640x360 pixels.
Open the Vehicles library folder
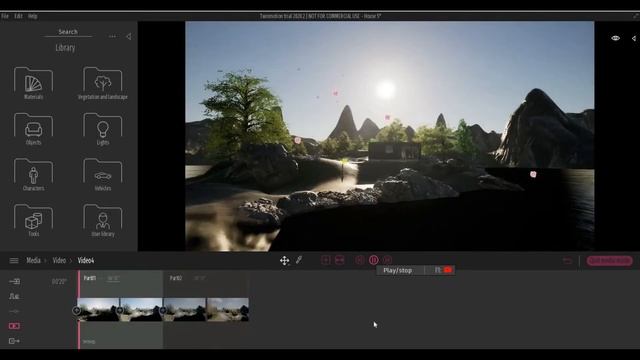102,175
